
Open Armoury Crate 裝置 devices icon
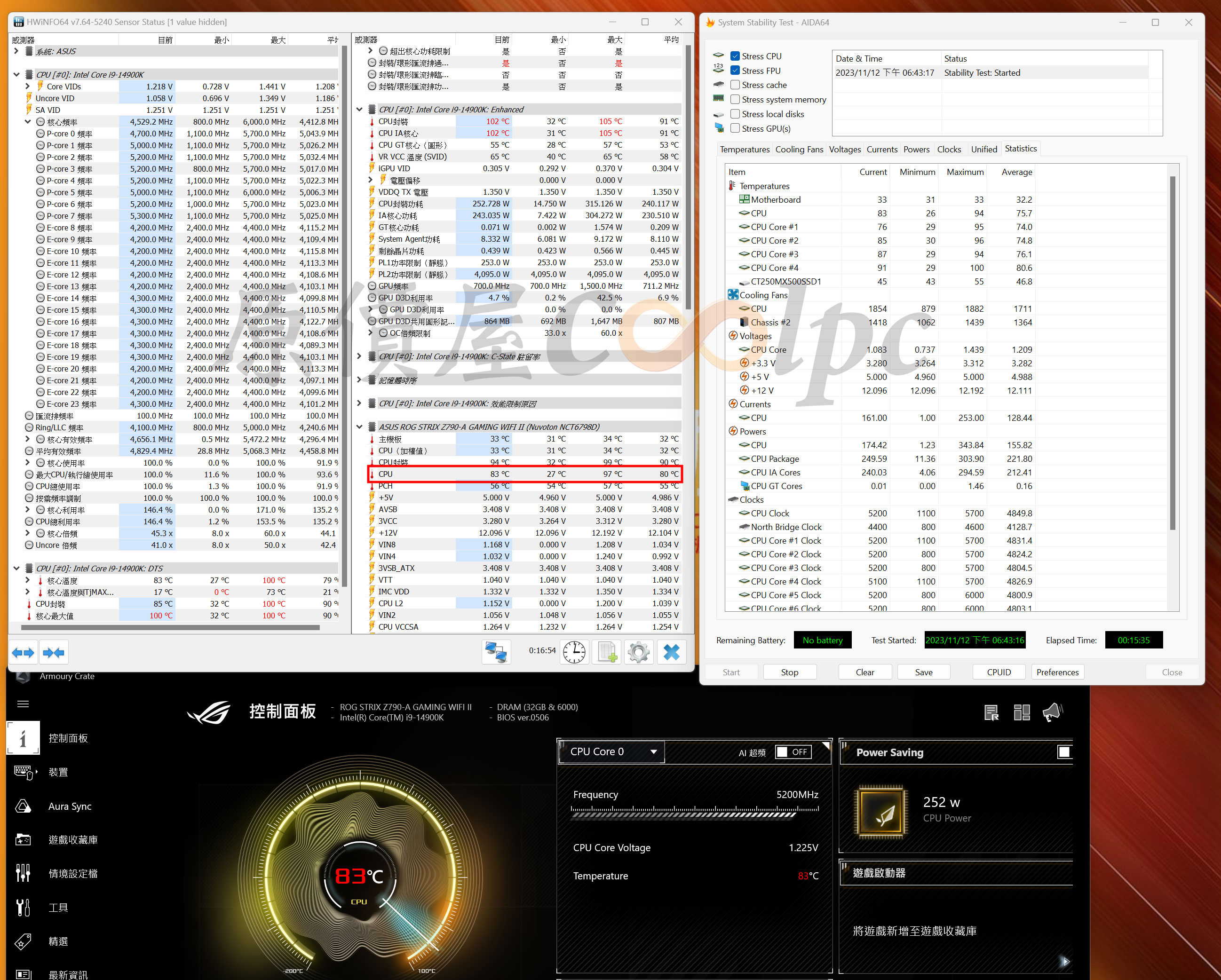tap(24, 772)
